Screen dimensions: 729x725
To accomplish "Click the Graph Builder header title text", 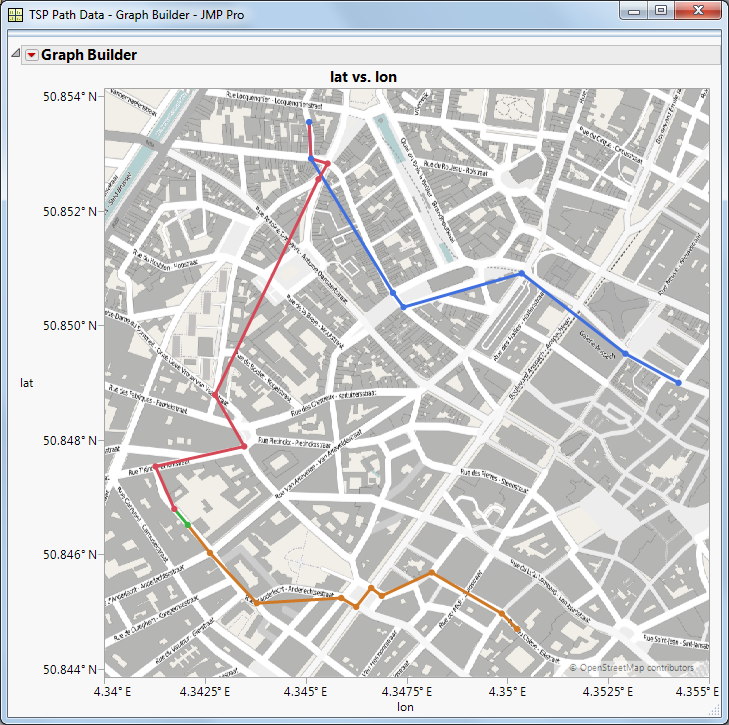I will (89, 55).
